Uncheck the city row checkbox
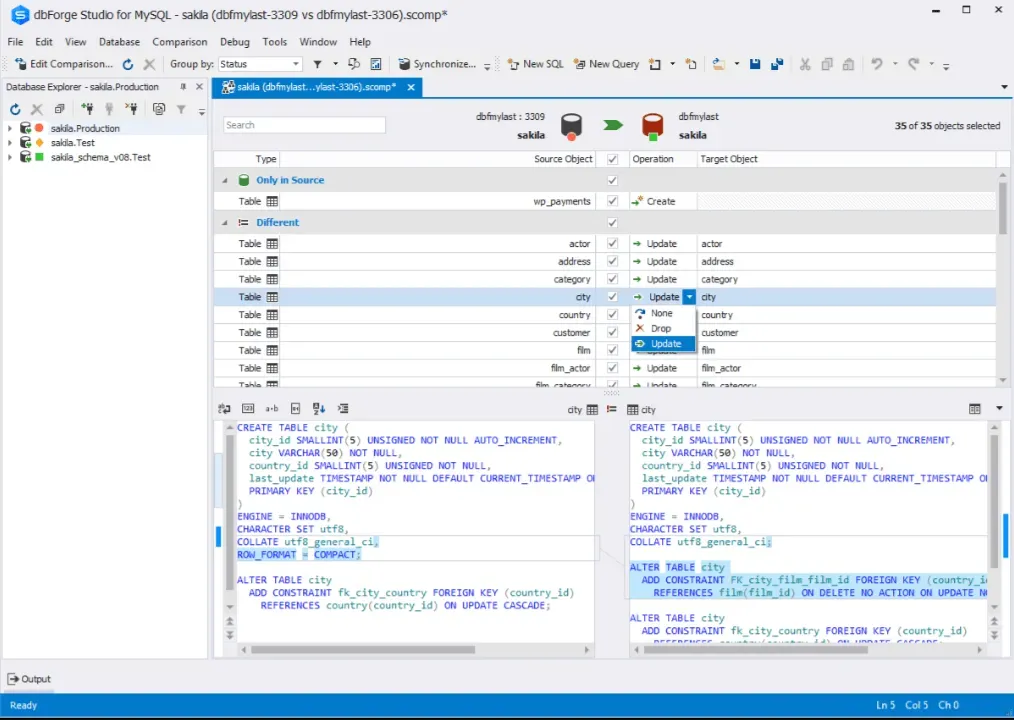This screenshot has width=1014, height=720. coord(612,297)
